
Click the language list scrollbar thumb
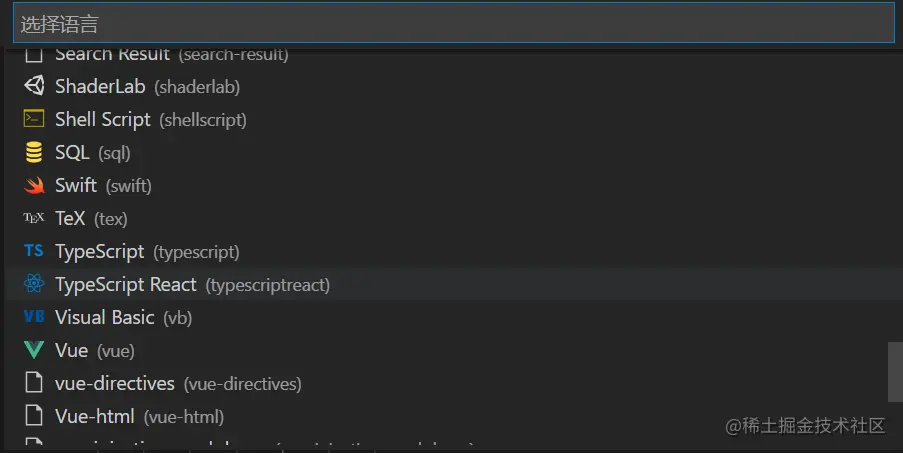point(895,371)
